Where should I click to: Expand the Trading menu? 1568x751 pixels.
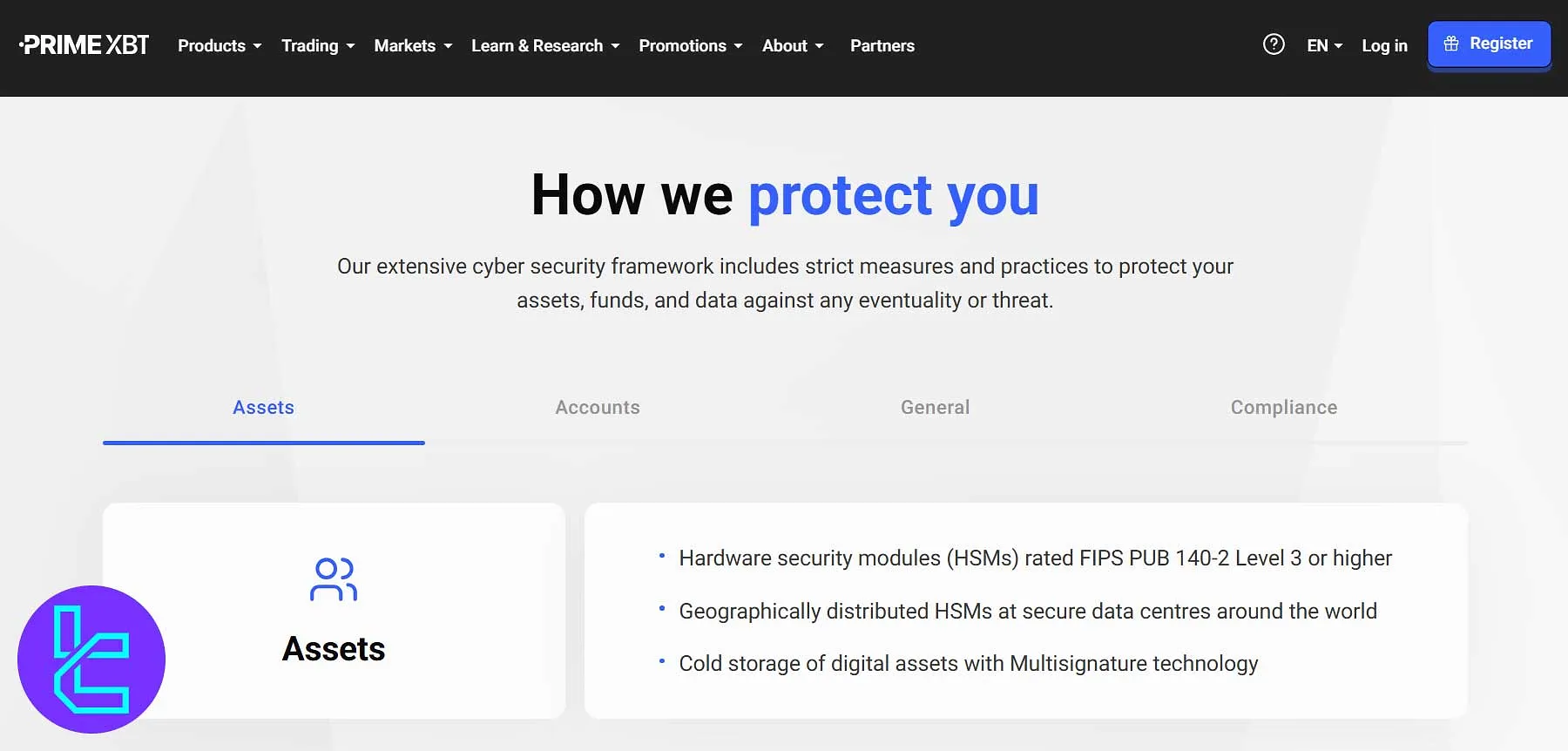[317, 45]
